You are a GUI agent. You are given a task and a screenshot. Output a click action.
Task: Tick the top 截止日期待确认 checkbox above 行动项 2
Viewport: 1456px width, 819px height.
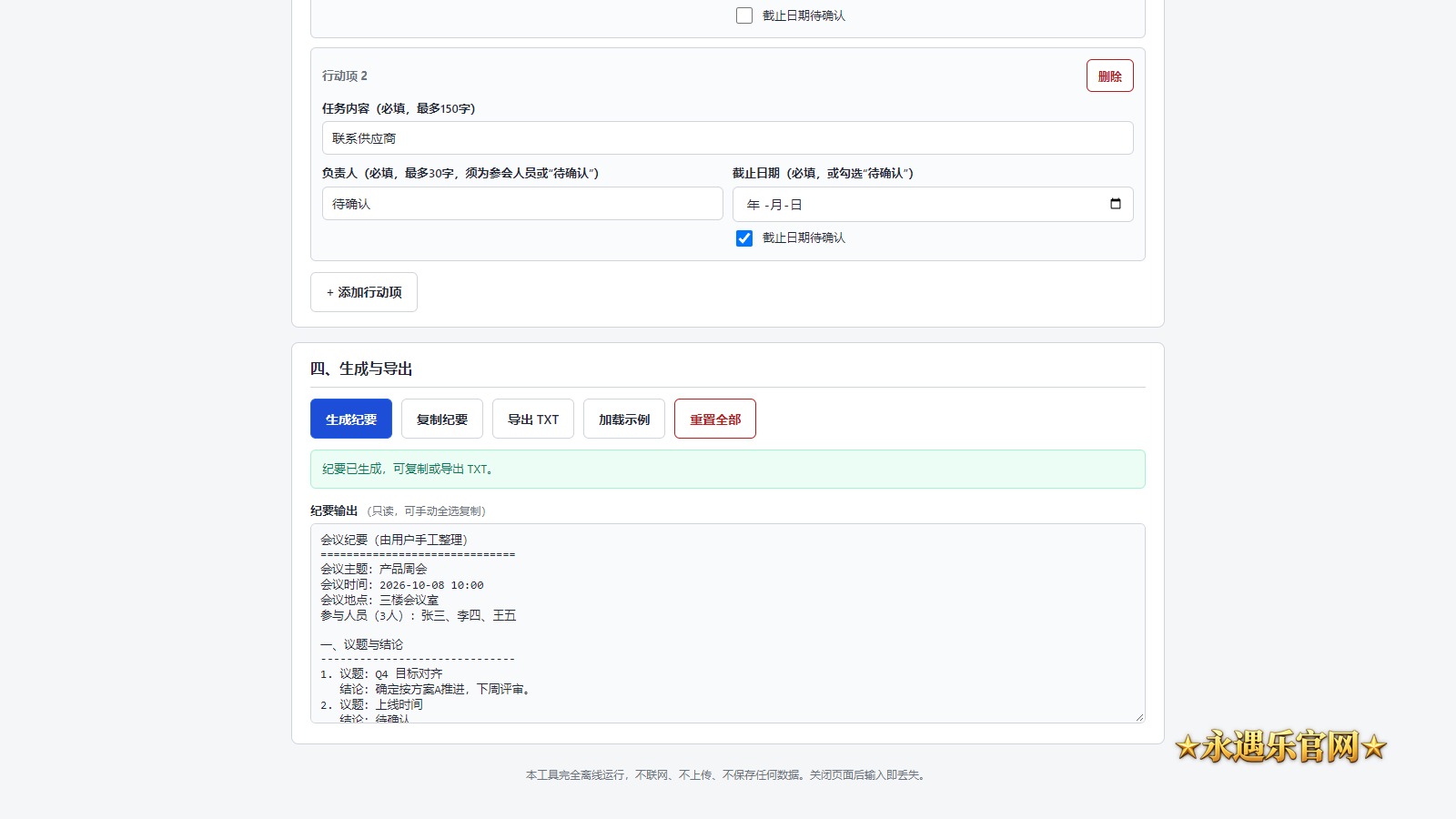pyautogui.click(x=744, y=15)
